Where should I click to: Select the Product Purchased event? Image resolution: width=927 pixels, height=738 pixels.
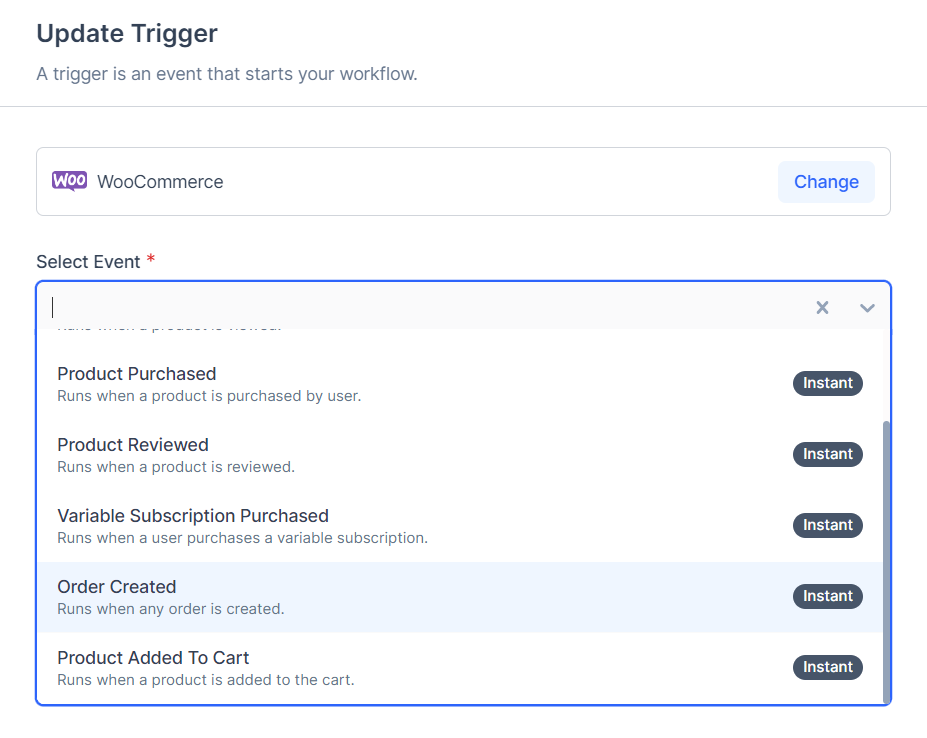(459, 384)
